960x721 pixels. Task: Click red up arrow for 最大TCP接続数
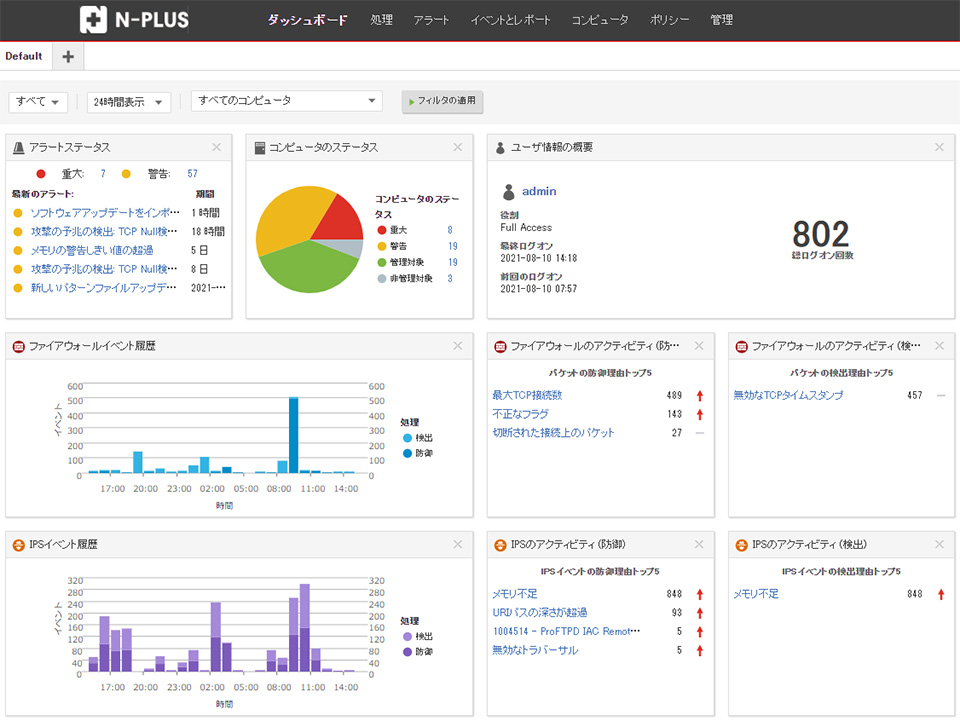(x=700, y=396)
